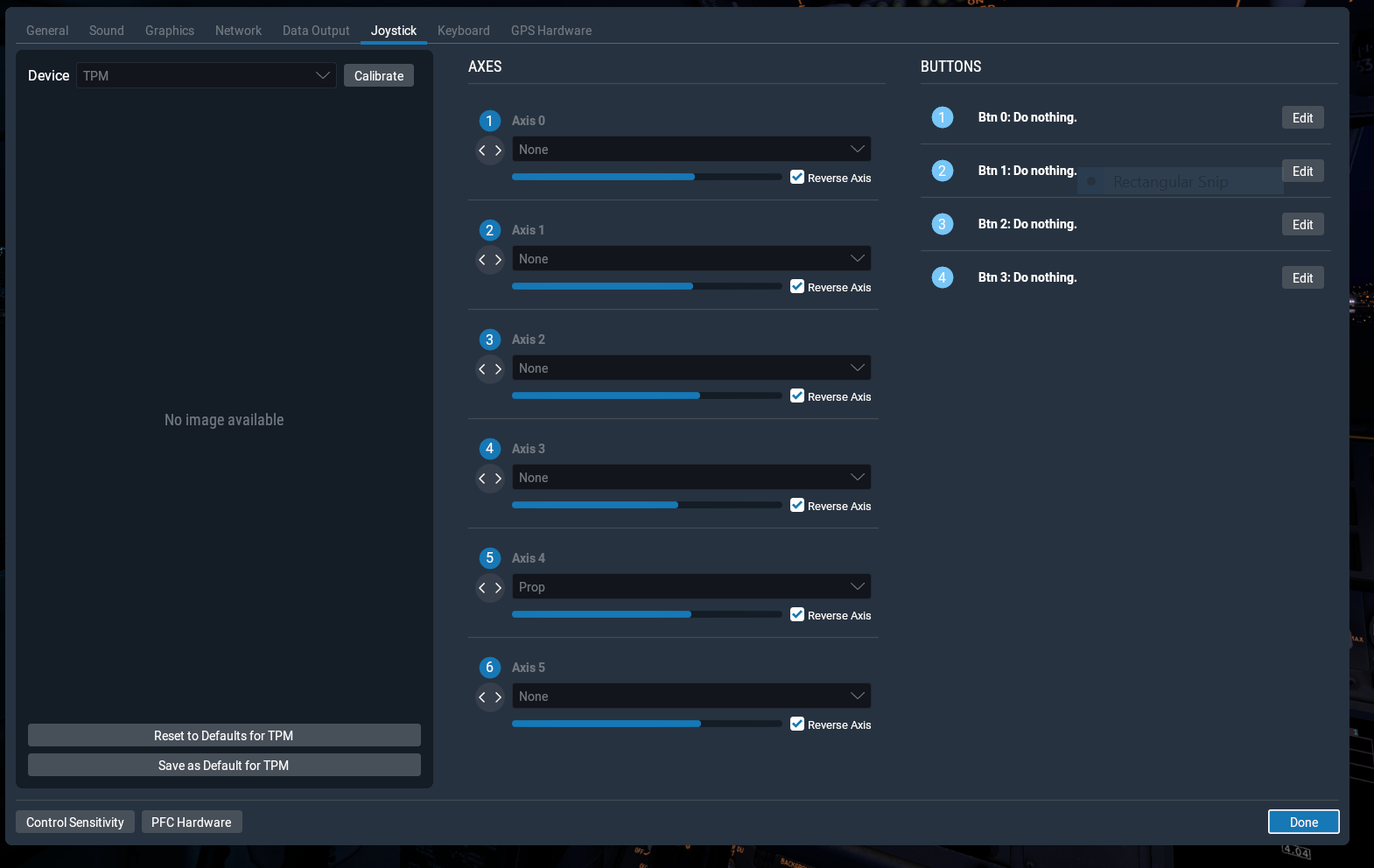Screen dimensions: 1374x868
Task: Open the Device dropdown showing TPM
Action: 207,76
